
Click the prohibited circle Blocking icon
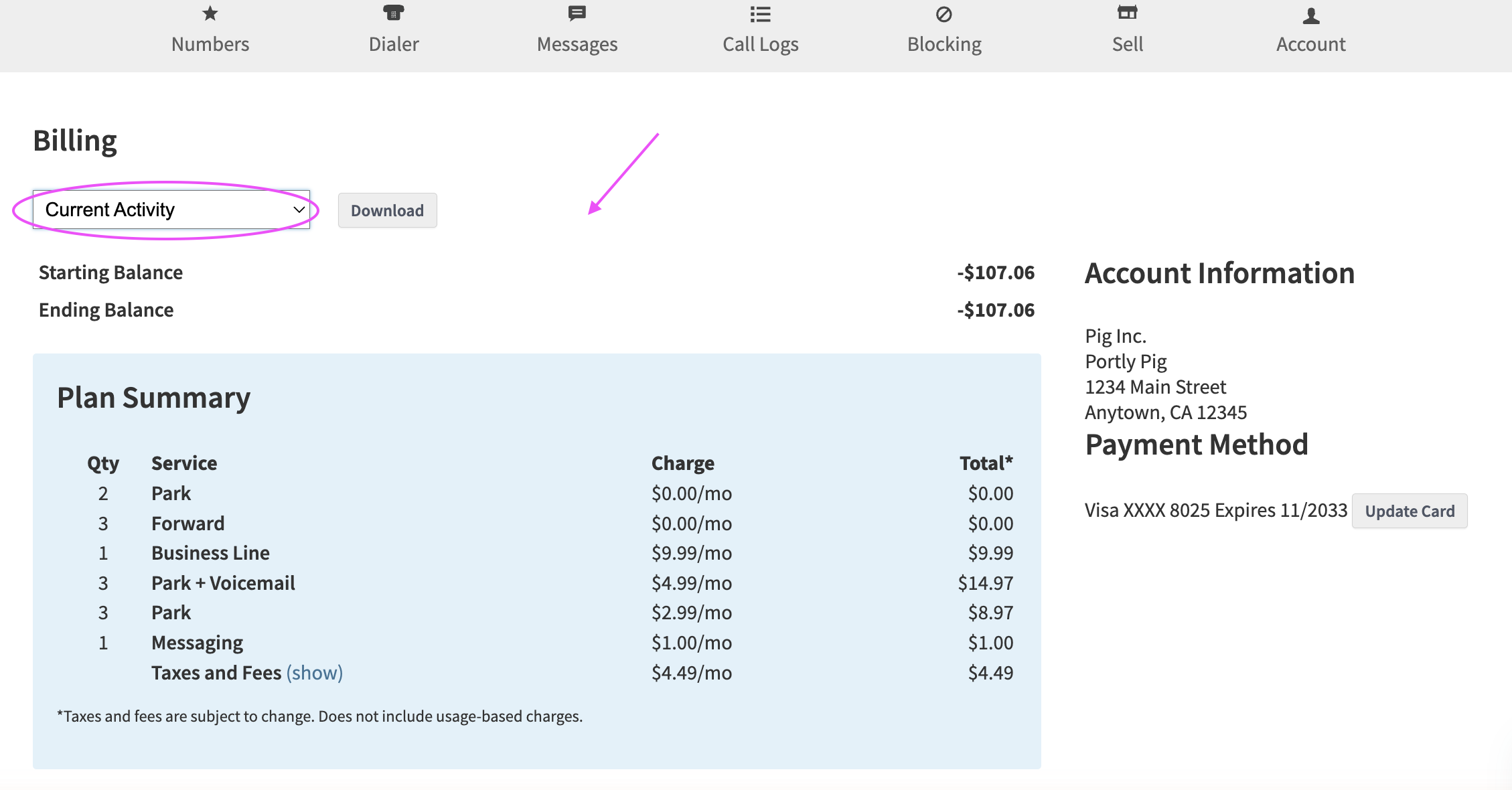point(944,14)
